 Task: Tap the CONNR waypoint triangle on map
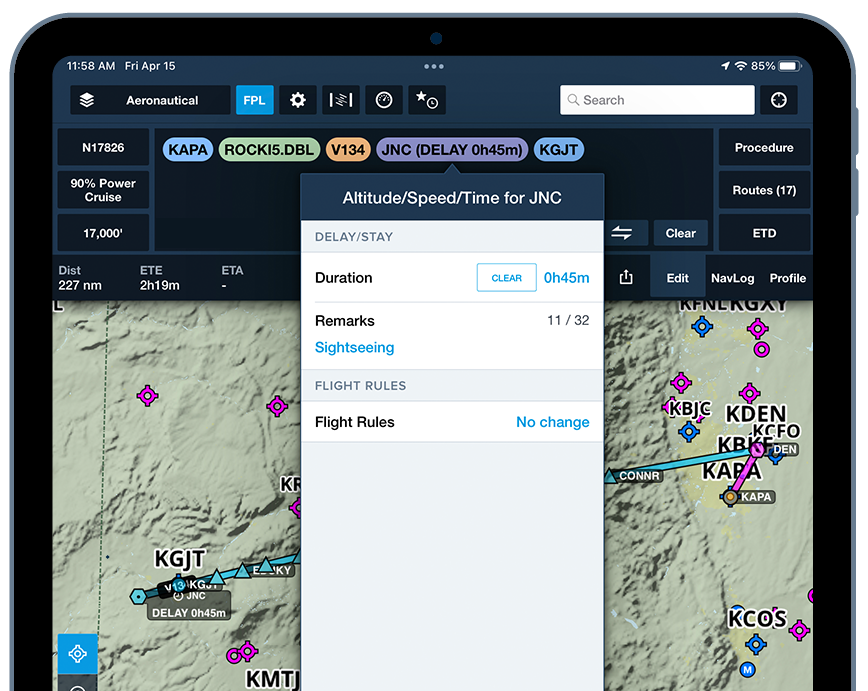[x=611, y=476]
